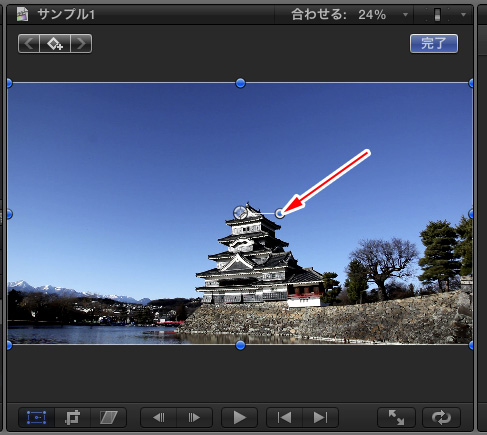The image size is (487, 435).
Task: Select the Distort tool icon
Action: [109, 417]
